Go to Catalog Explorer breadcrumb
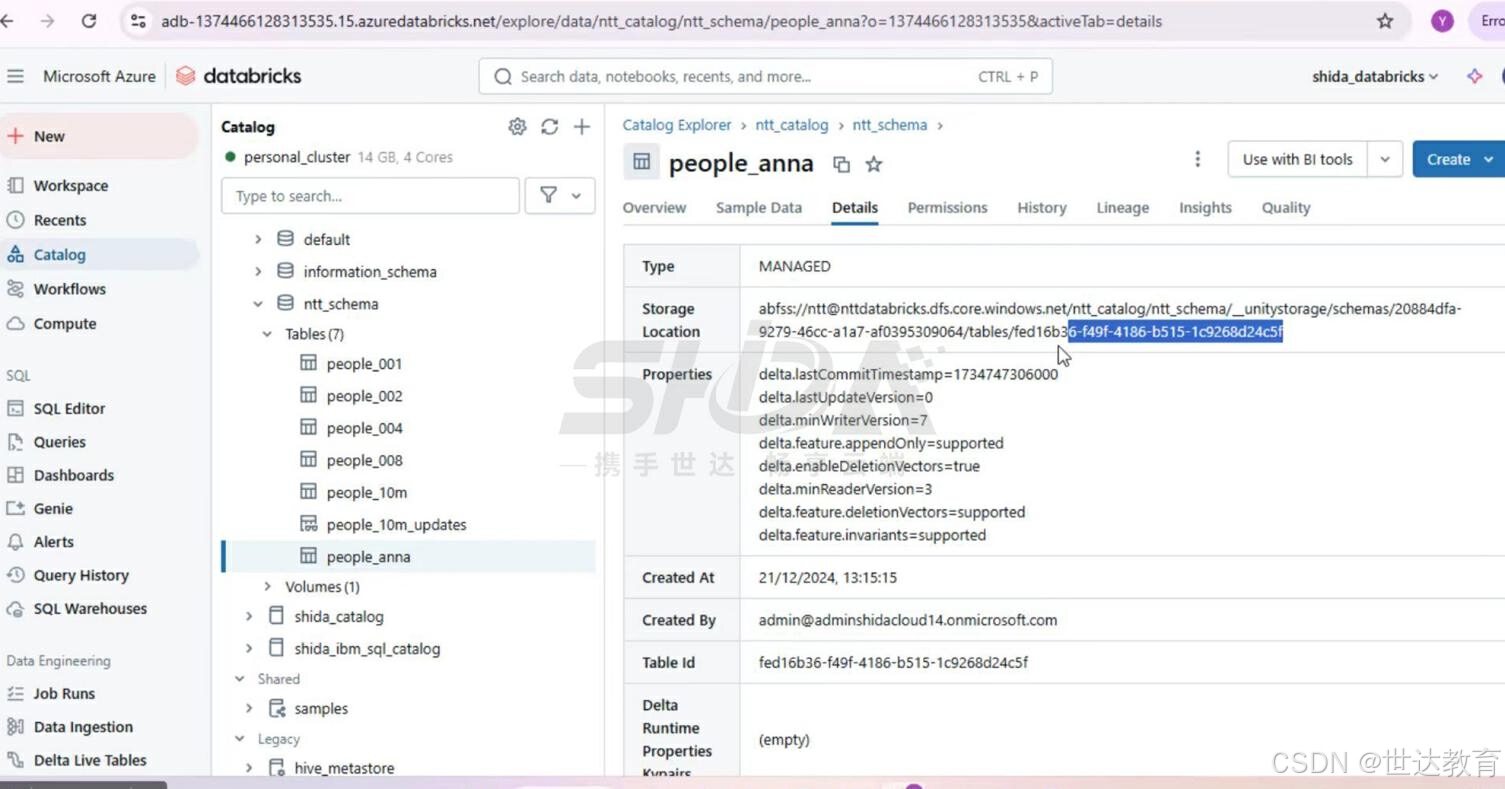 (x=677, y=125)
